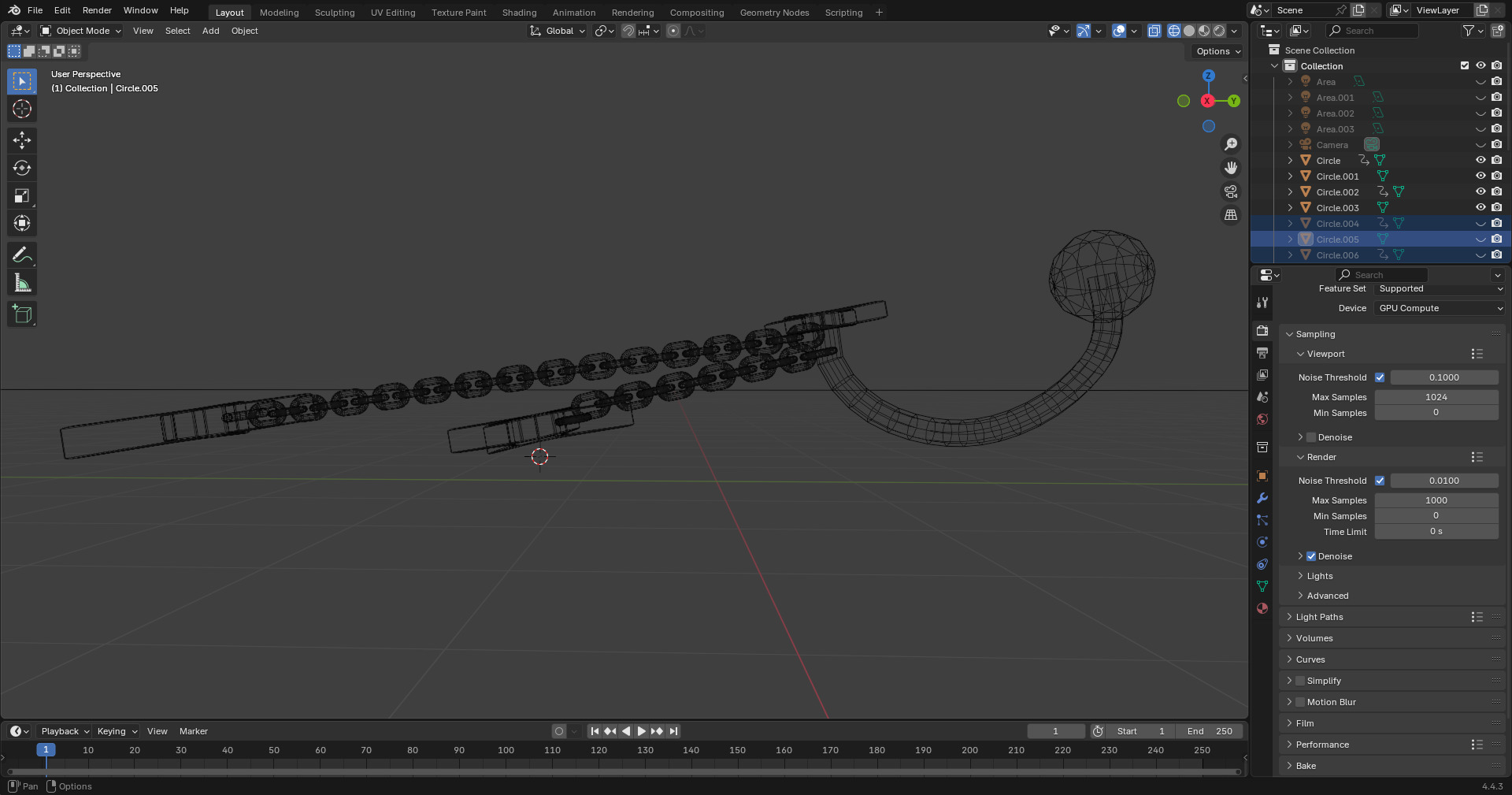Click the viewport Options button
1512x795 pixels.
tap(1217, 51)
